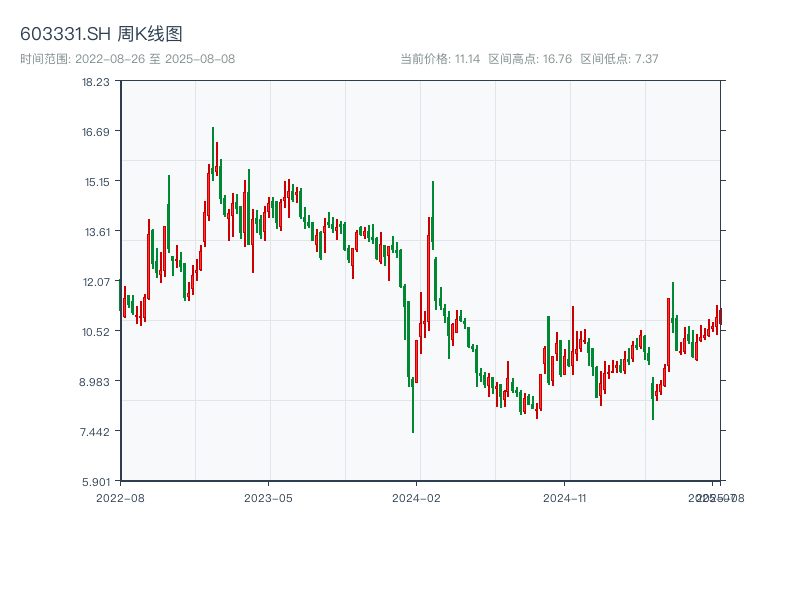Select the 15.15 y-axis tick label
The width and height of the screenshot is (800, 600).
(x=96, y=182)
